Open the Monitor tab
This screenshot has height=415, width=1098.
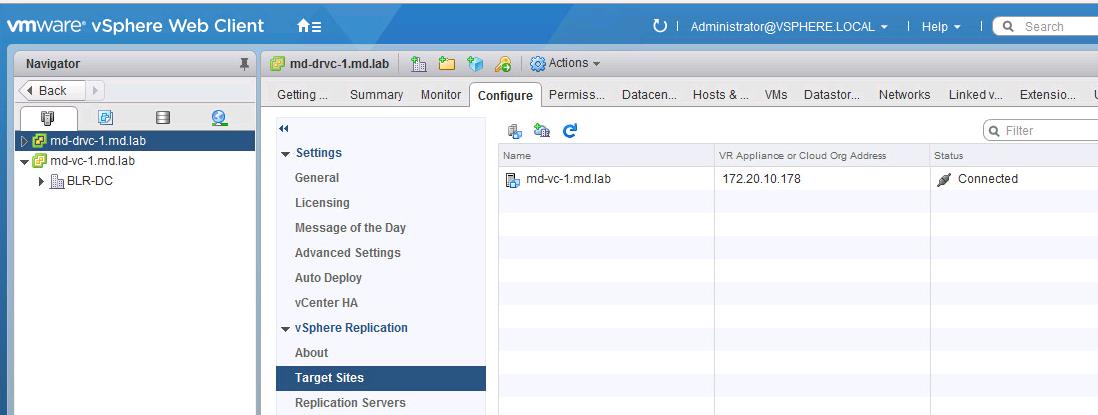coord(440,94)
